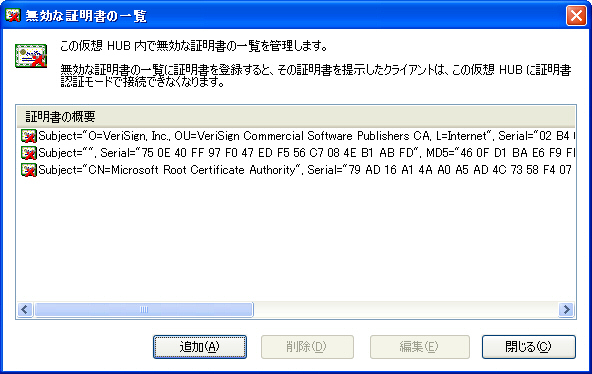Click the 削除(D) delete button
The height and width of the screenshot is (374, 592).
pos(307,346)
